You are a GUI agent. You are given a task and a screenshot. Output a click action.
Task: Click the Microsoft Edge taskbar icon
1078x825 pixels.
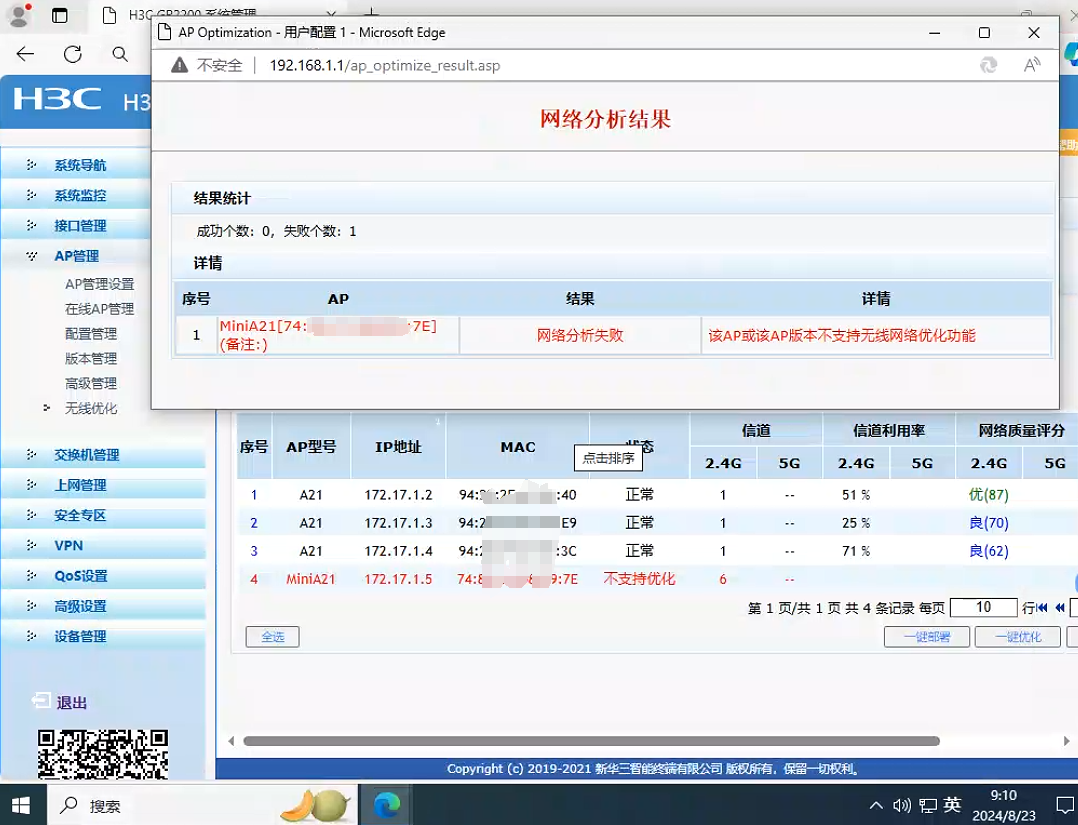[x=387, y=805]
